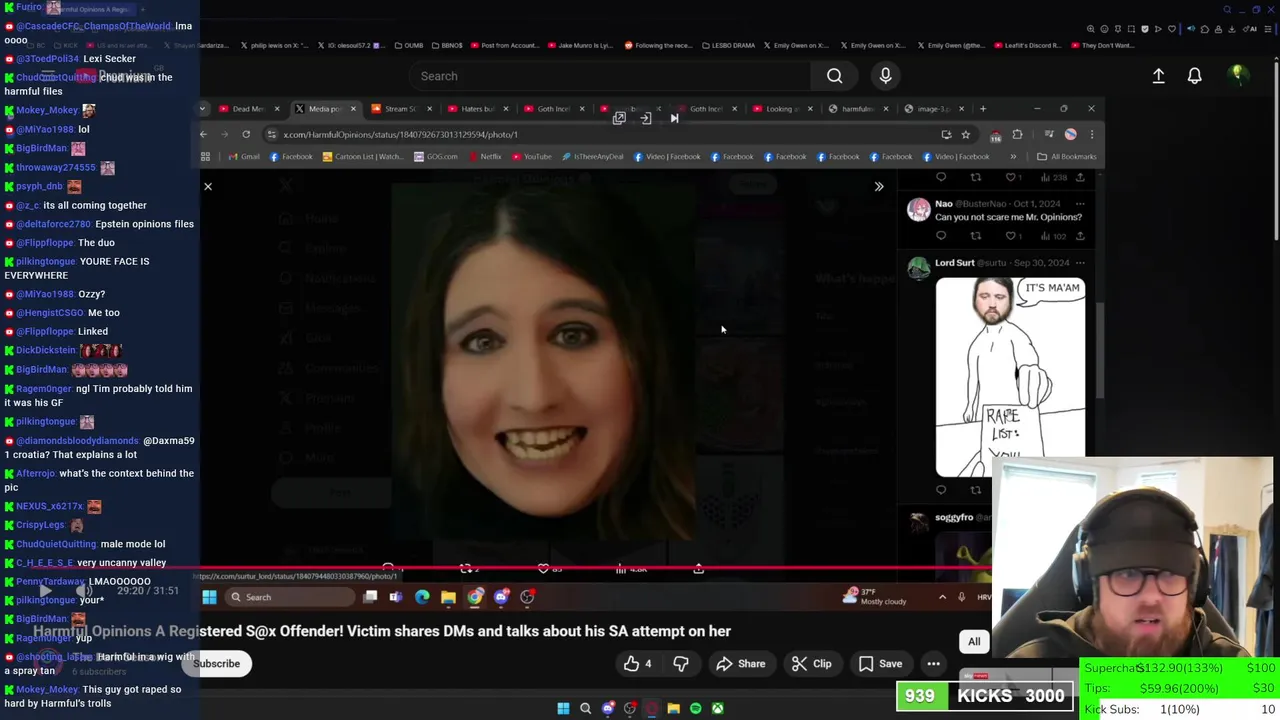Open YouTube notifications bell
Image resolution: width=1280 pixels, height=720 pixels.
(x=1194, y=76)
